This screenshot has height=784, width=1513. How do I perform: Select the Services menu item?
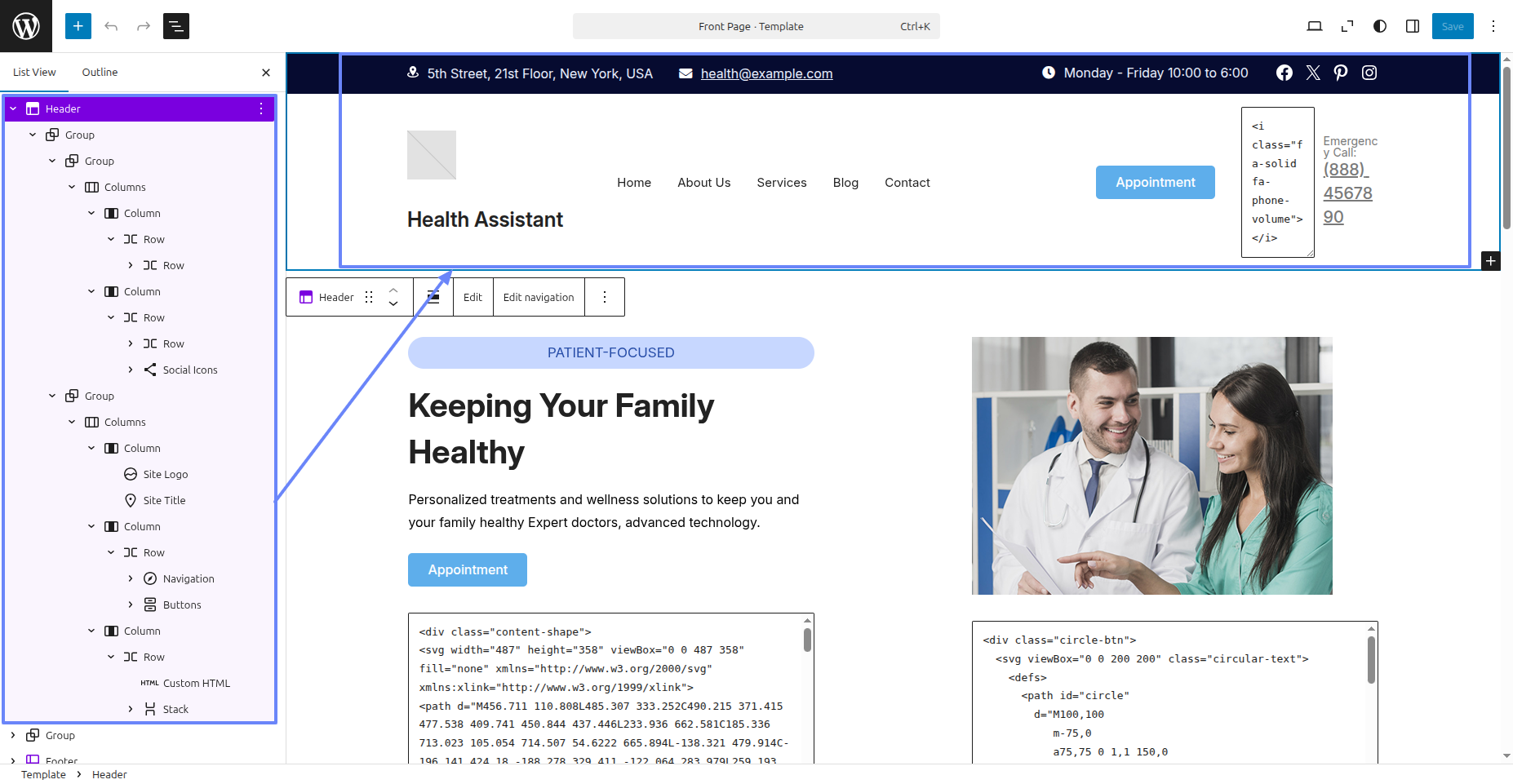[781, 183]
